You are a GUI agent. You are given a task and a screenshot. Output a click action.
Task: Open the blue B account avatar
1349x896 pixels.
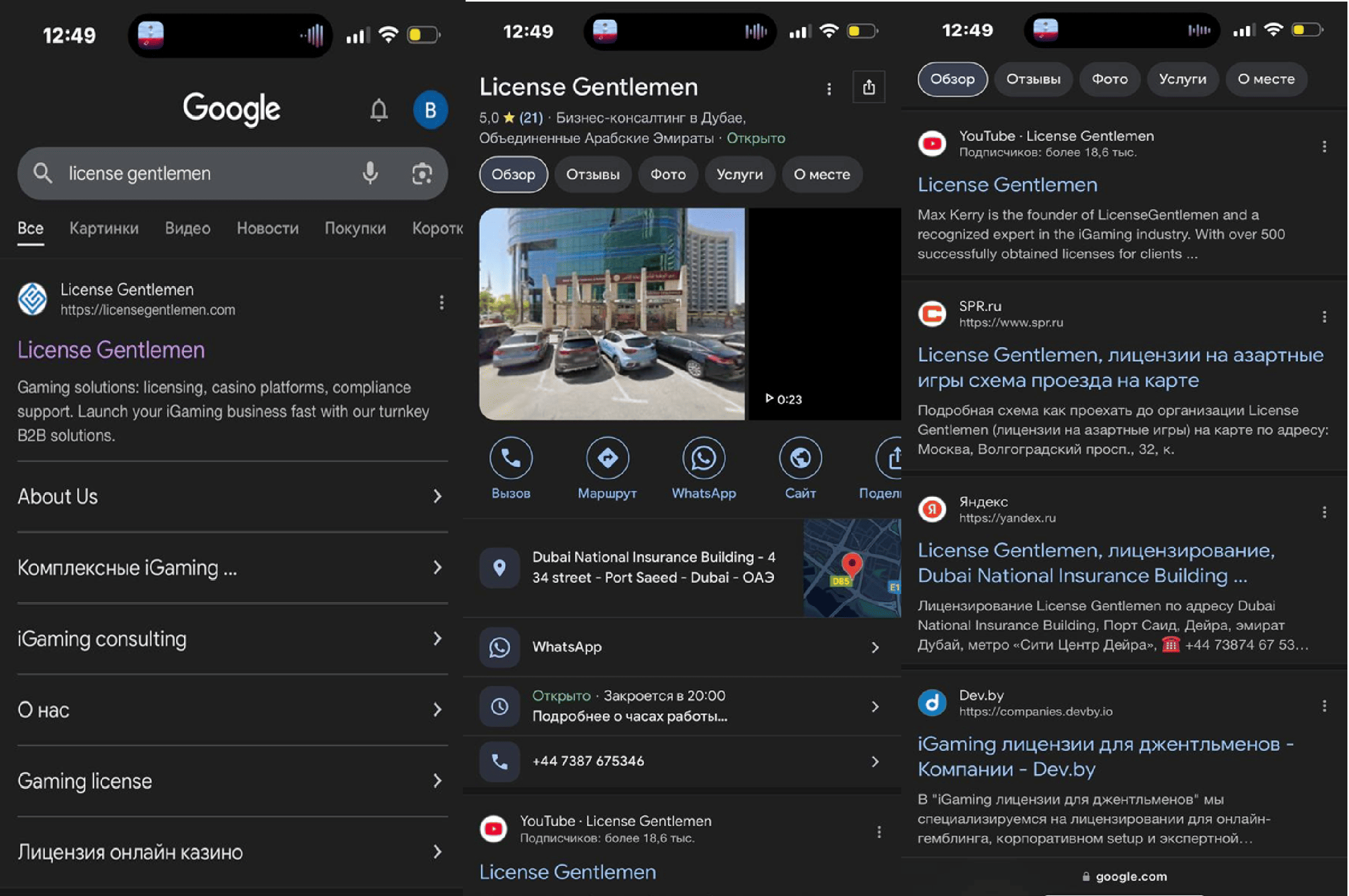click(x=430, y=110)
